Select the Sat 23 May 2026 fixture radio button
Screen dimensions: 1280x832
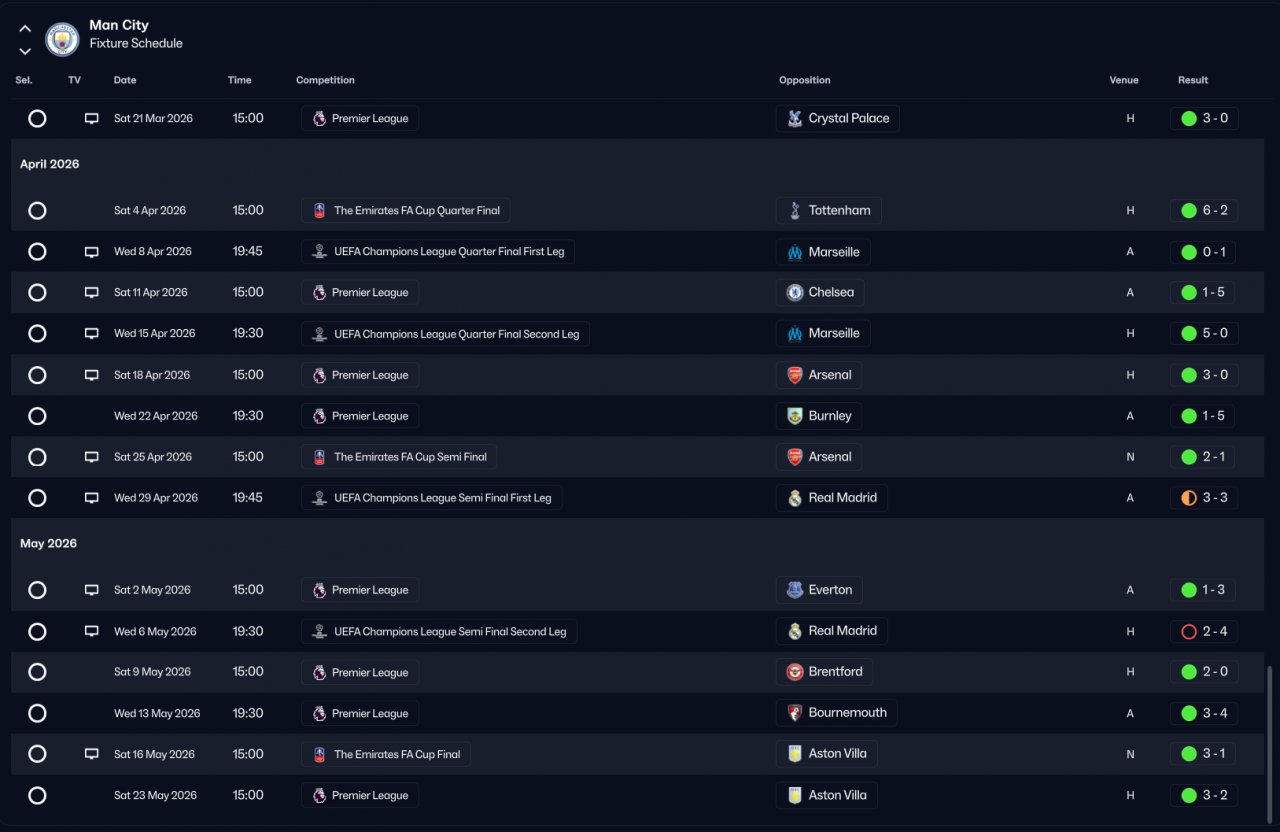point(37,795)
